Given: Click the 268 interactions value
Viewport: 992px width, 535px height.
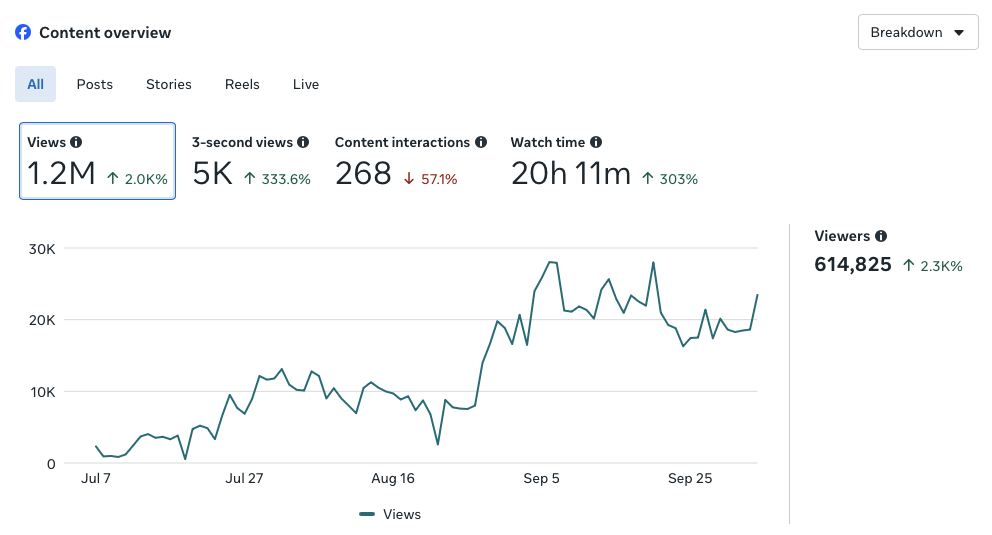Looking at the screenshot, I should click(x=363, y=173).
